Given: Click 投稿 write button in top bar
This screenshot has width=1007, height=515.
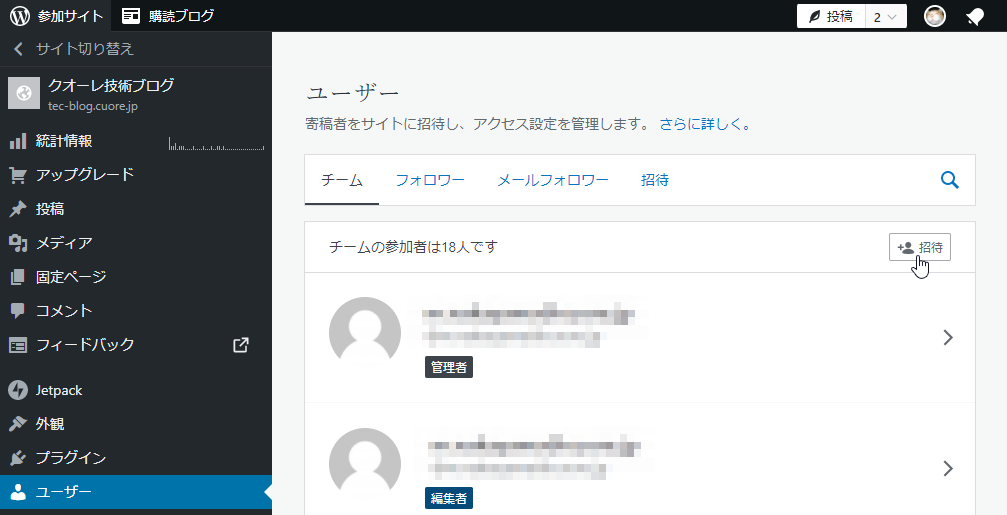Looking at the screenshot, I should click(x=831, y=16).
